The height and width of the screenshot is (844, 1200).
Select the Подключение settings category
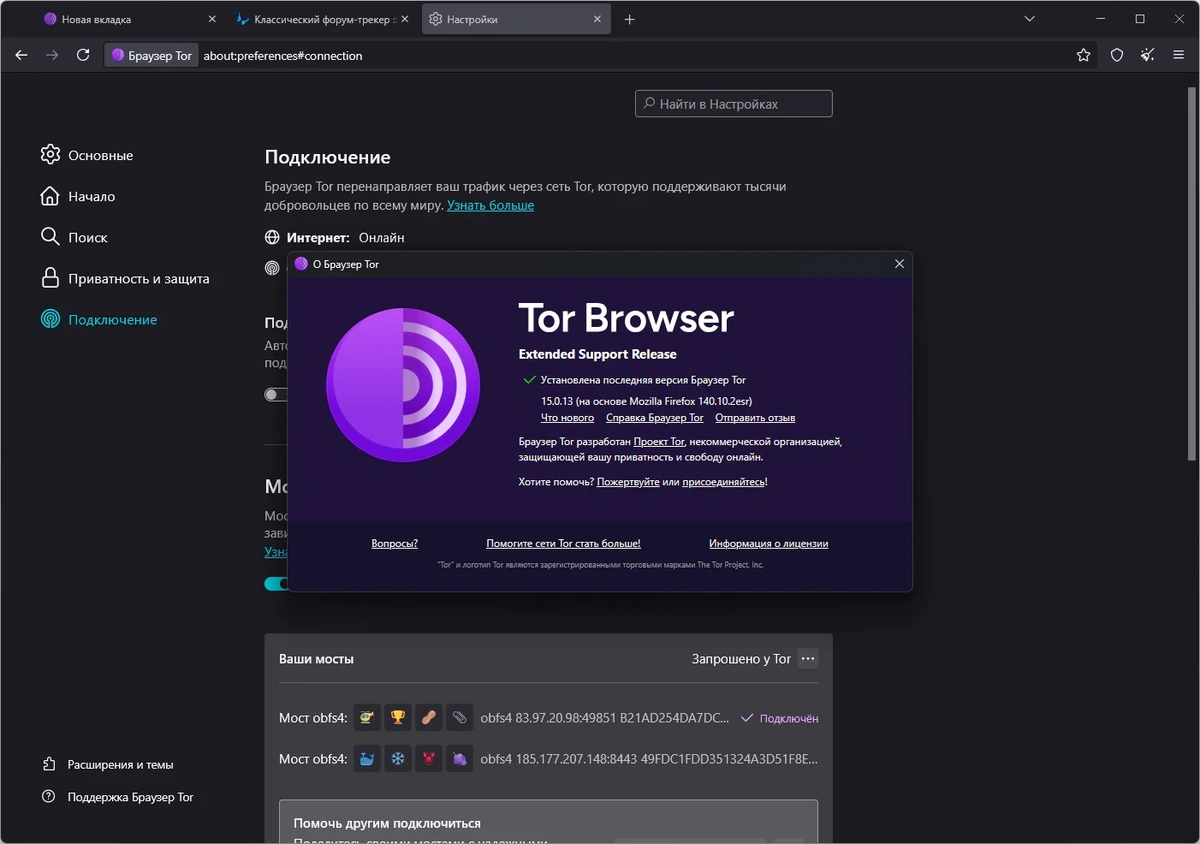tap(99, 319)
